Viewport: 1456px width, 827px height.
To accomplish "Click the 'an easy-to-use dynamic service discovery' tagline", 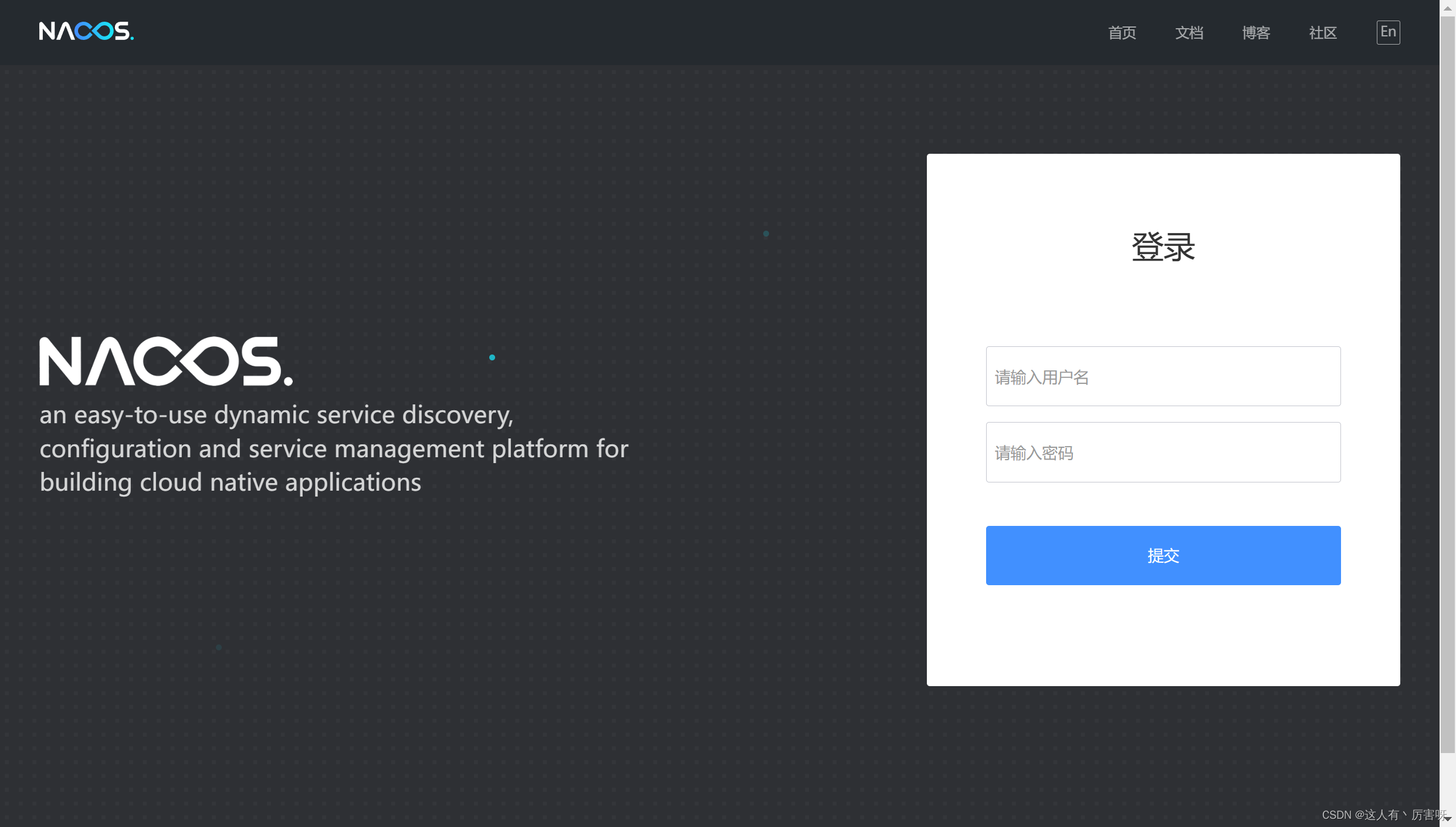I will click(334, 448).
